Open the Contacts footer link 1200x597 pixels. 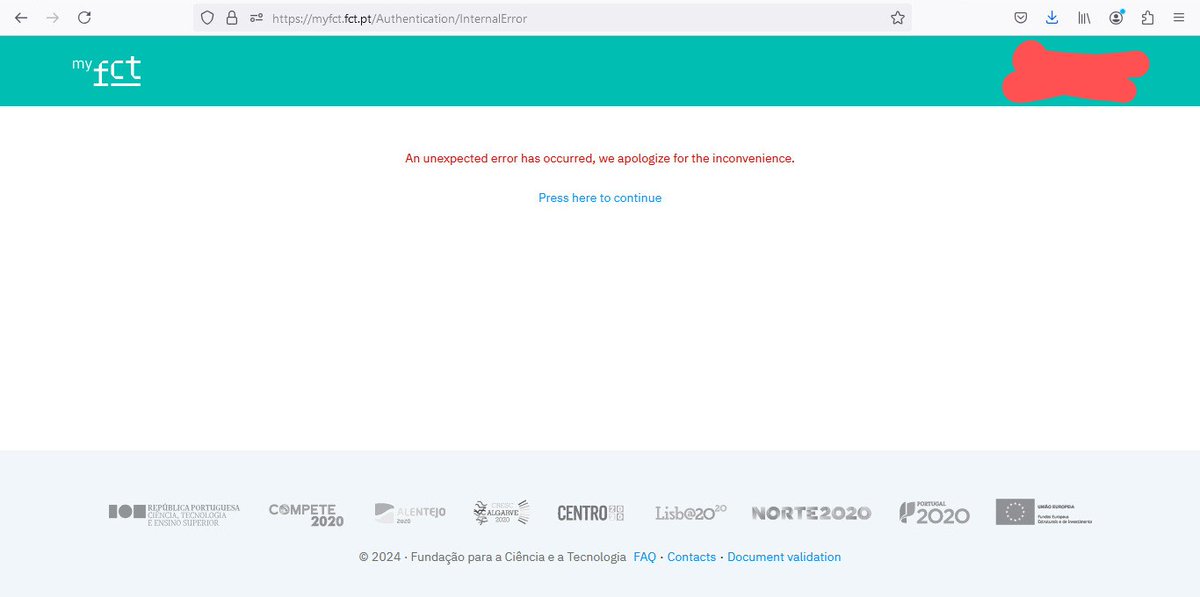pos(692,557)
